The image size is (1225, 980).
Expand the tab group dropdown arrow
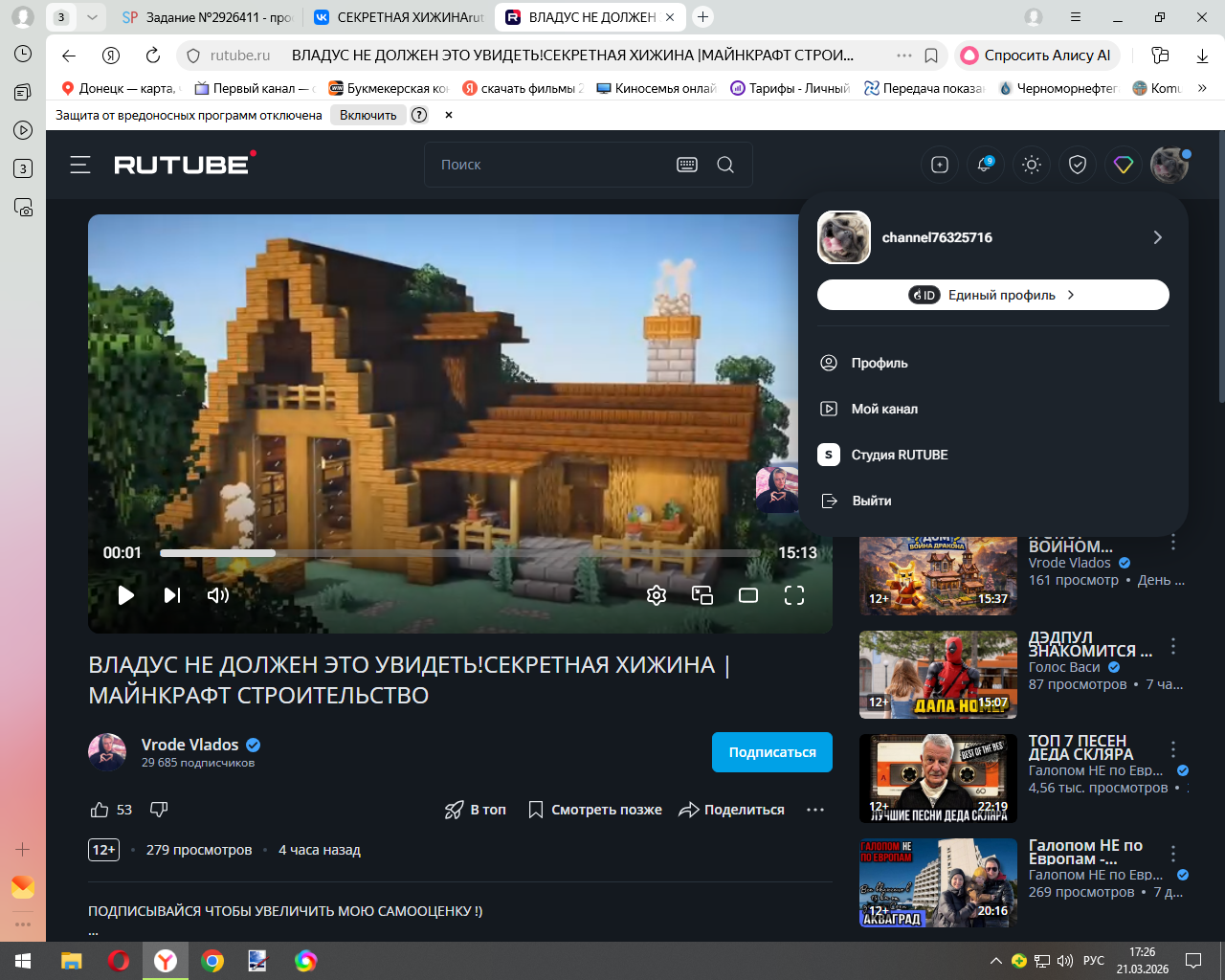92,17
